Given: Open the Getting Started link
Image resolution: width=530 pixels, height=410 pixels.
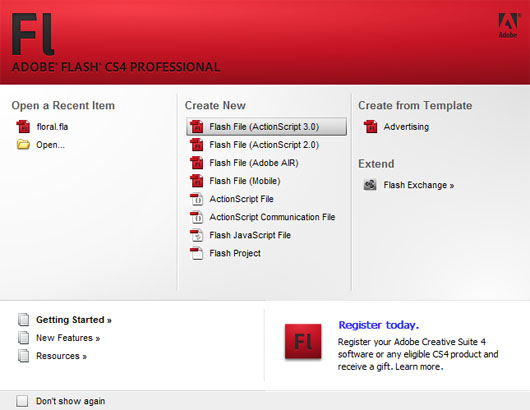Looking at the screenshot, I should [x=74, y=320].
